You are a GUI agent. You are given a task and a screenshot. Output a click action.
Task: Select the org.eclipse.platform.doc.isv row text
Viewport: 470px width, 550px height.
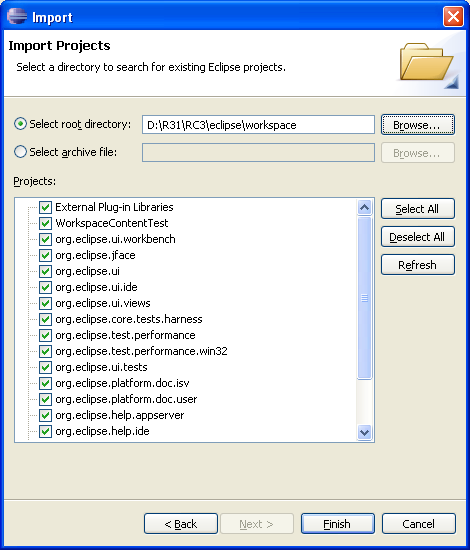tap(122, 383)
